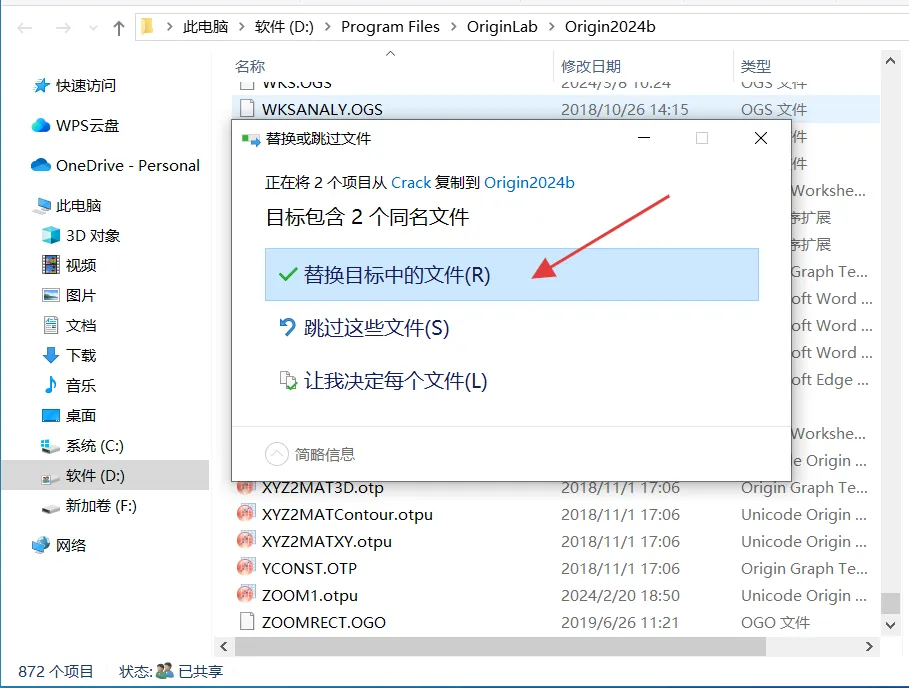
Task: Click the 网络 network icon
Action: click(x=41, y=545)
